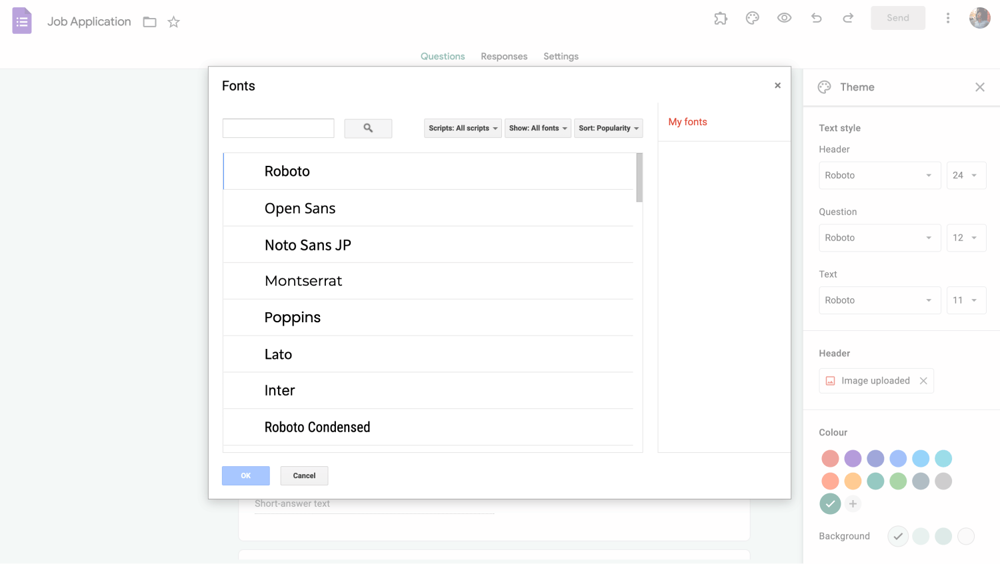Pick the grey colour swatch
Viewport: 1000px width, 564px height.
click(943, 481)
